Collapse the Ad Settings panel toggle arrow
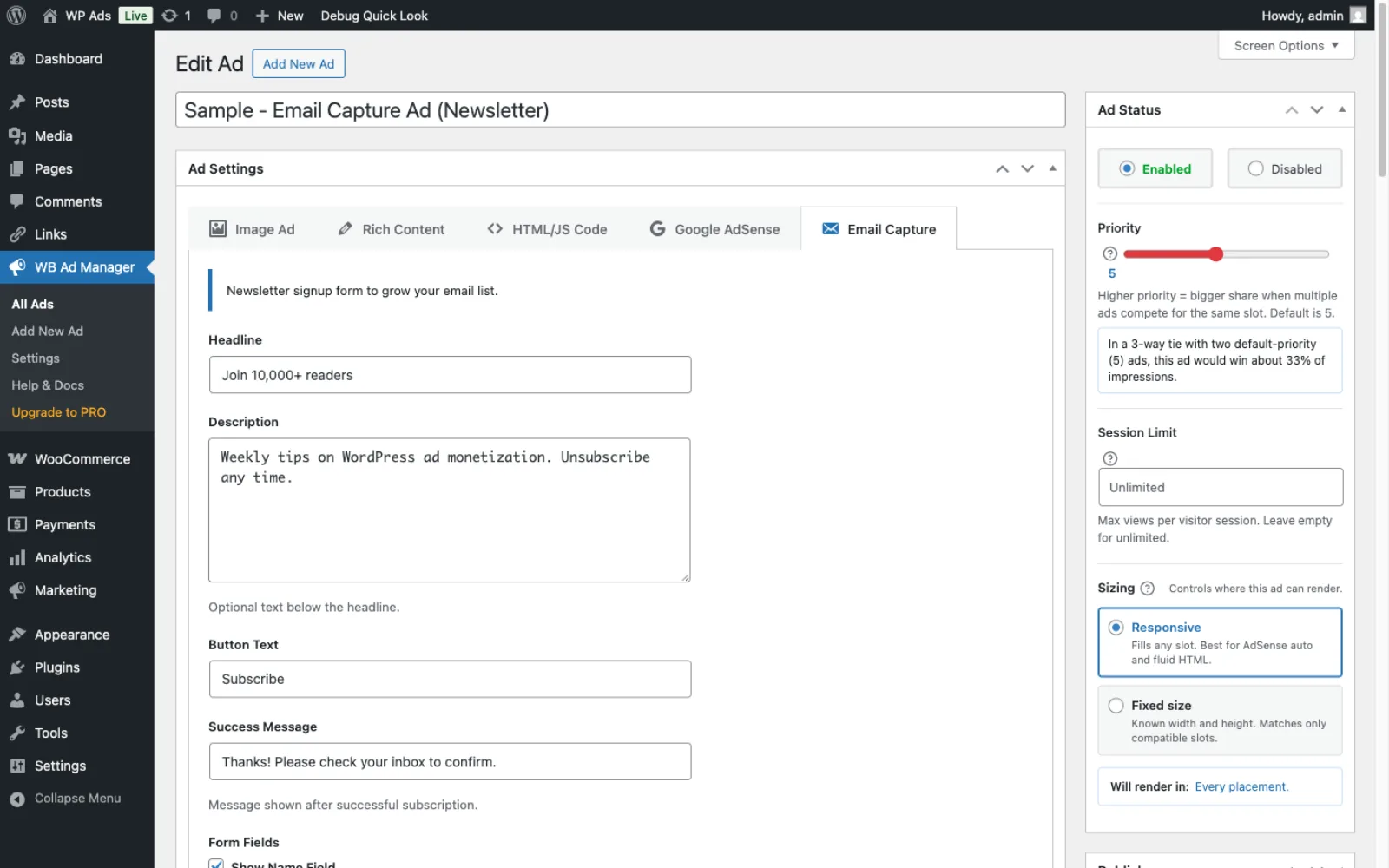Screen dimensions: 1389x868 (1052, 168)
